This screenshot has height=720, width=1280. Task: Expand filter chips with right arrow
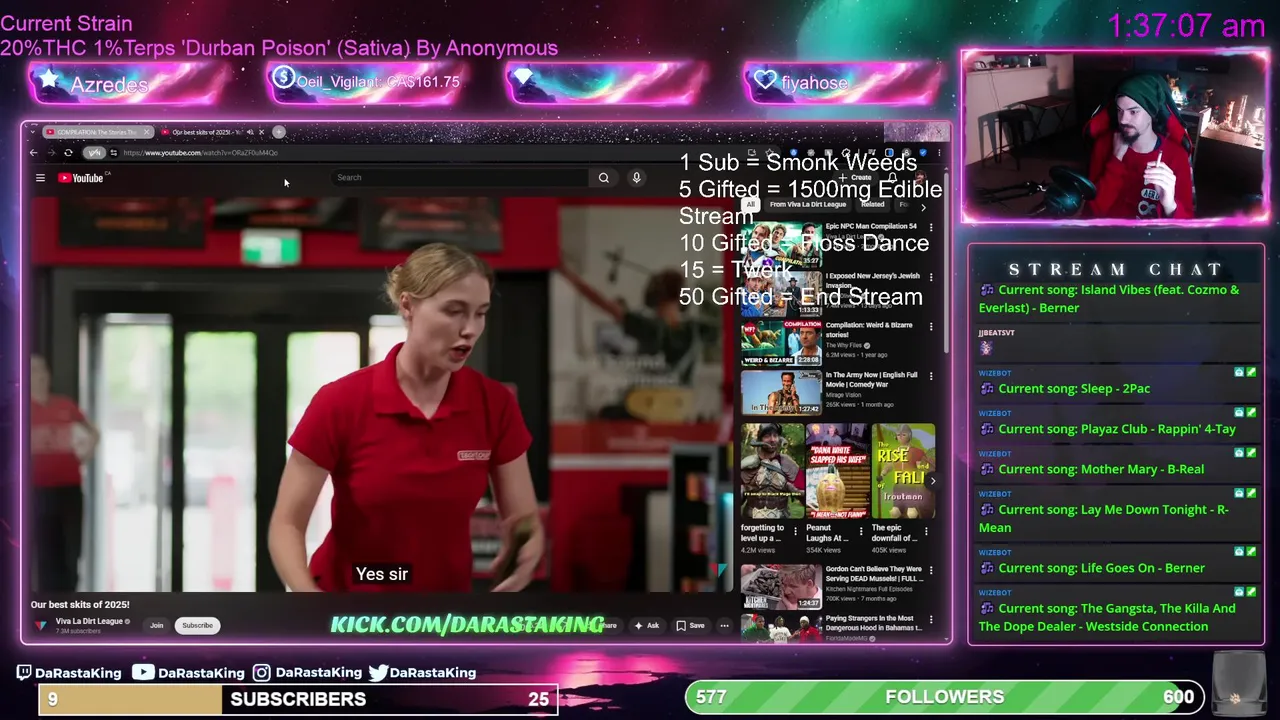923,207
